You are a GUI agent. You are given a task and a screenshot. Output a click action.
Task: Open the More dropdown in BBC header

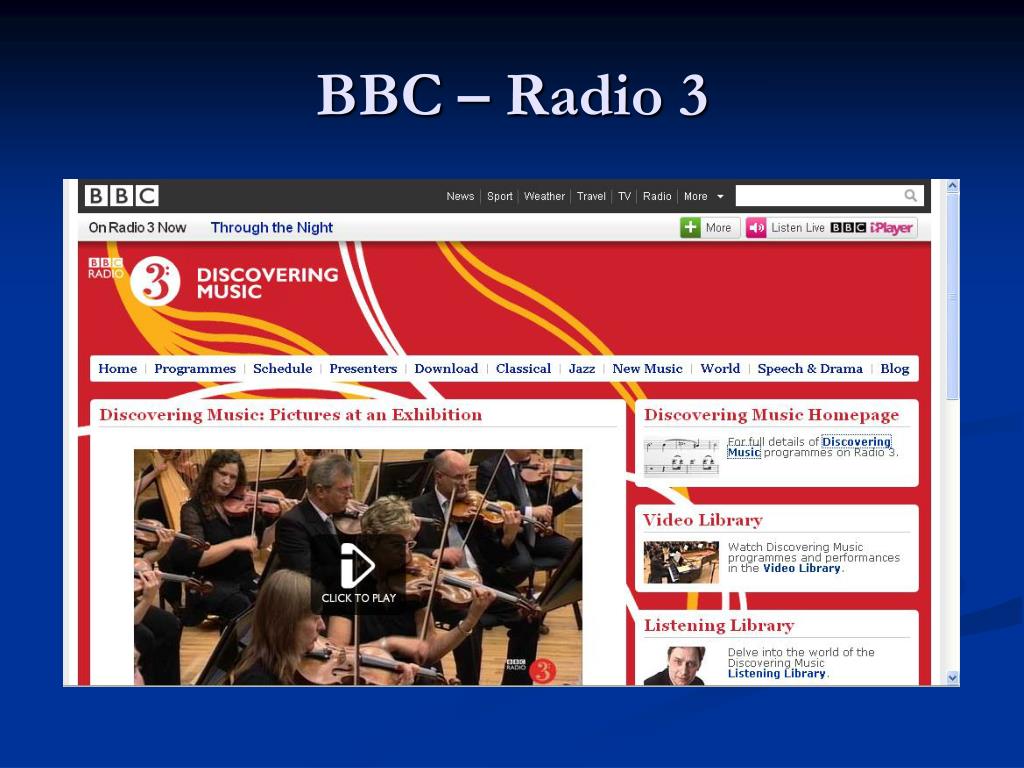[x=703, y=196]
